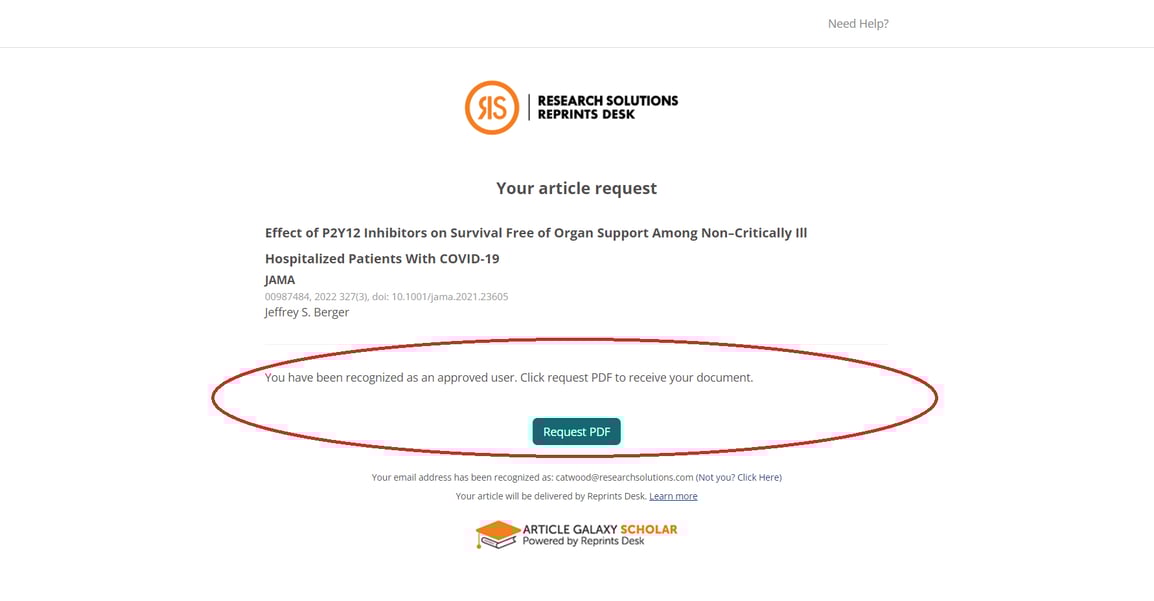Select the Research Solutions Reprints Desk wordmark

607,107
